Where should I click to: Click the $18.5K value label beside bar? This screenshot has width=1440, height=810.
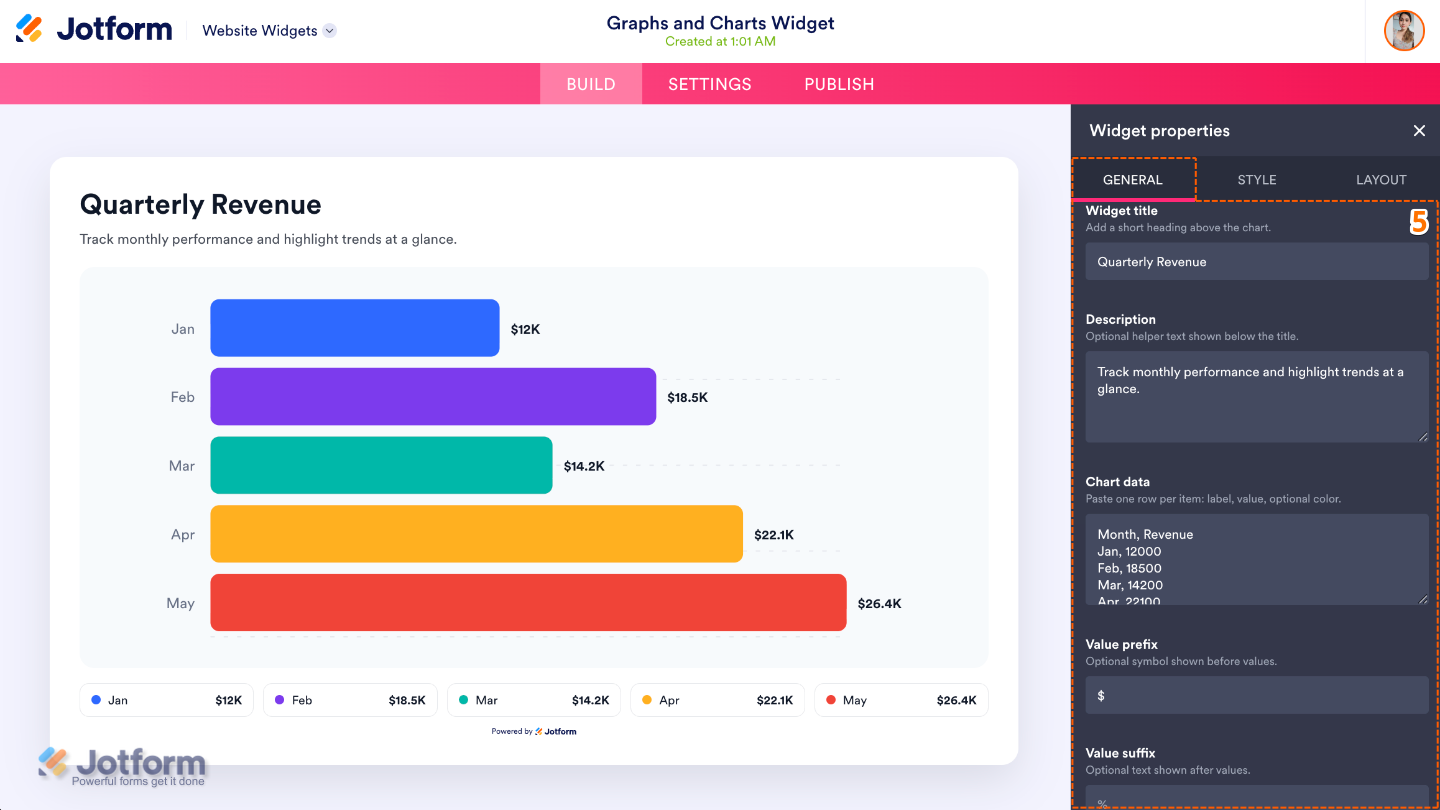(688, 397)
